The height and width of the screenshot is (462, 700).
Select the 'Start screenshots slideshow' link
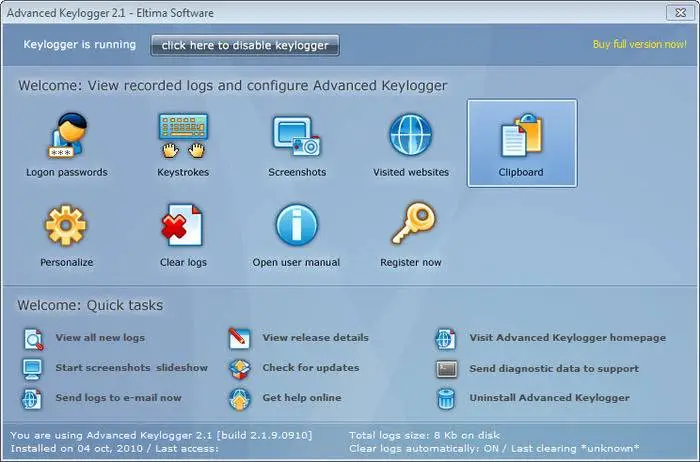132,368
